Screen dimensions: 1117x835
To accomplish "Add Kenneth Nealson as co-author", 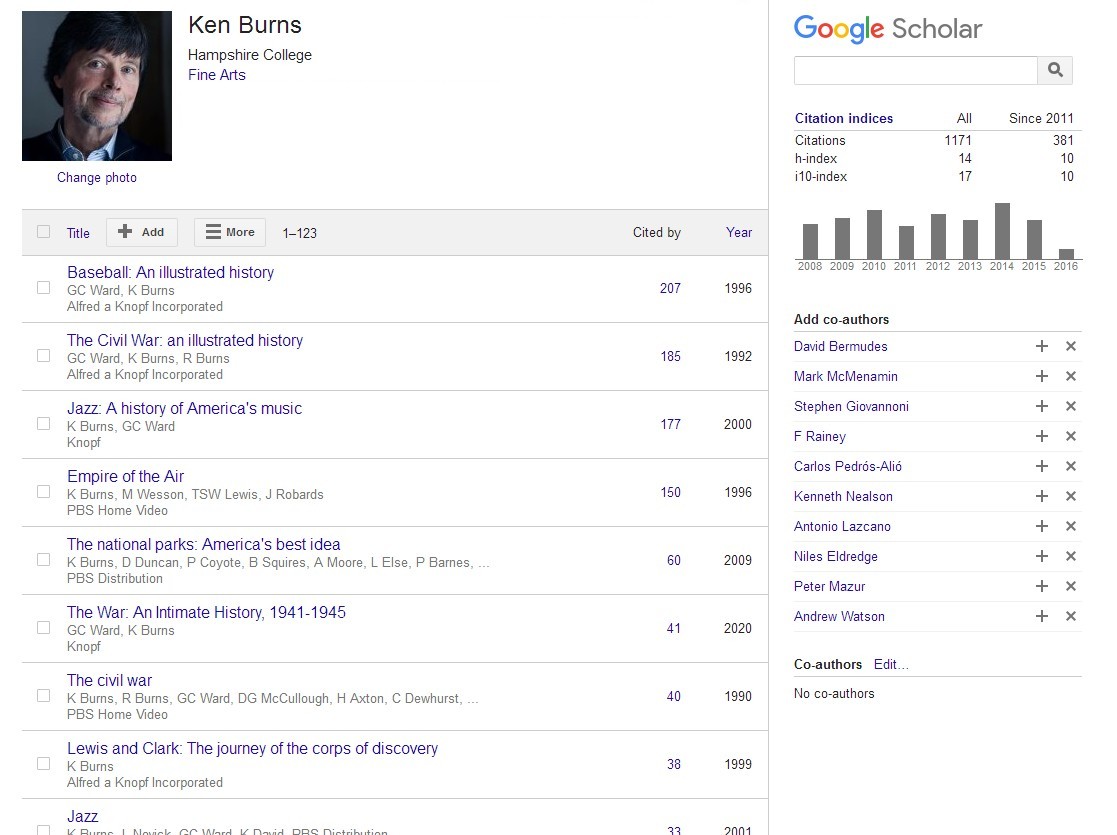I will (x=1041, y=496).
